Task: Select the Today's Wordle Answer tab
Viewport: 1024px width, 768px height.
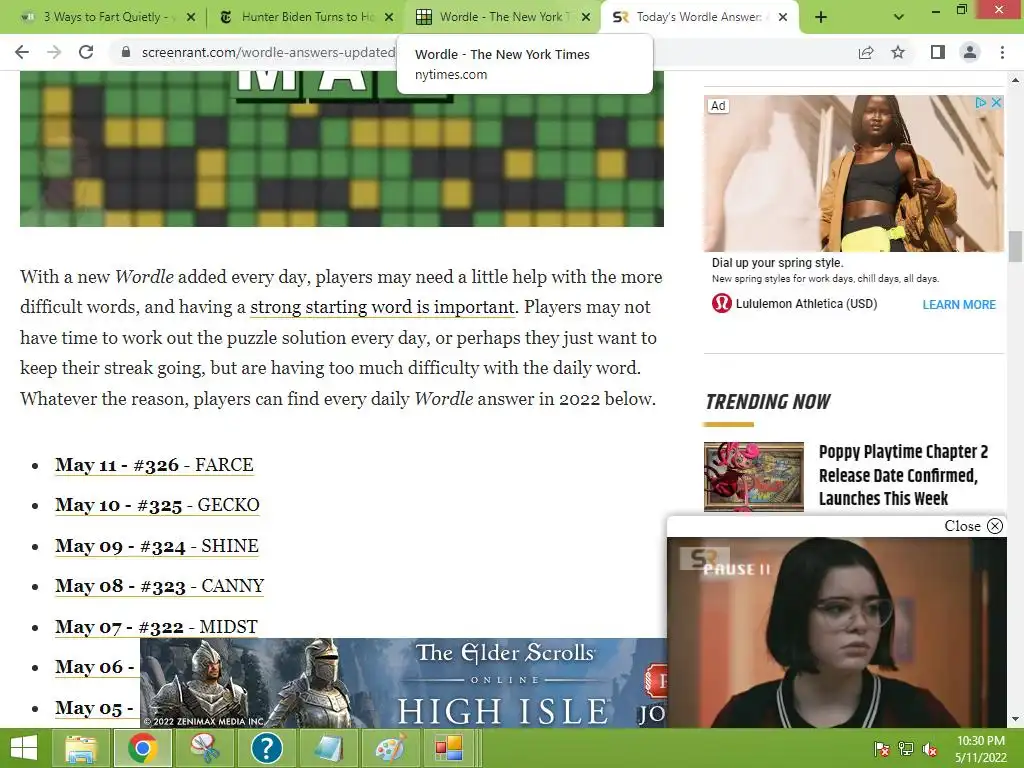Action: (699, 18)
